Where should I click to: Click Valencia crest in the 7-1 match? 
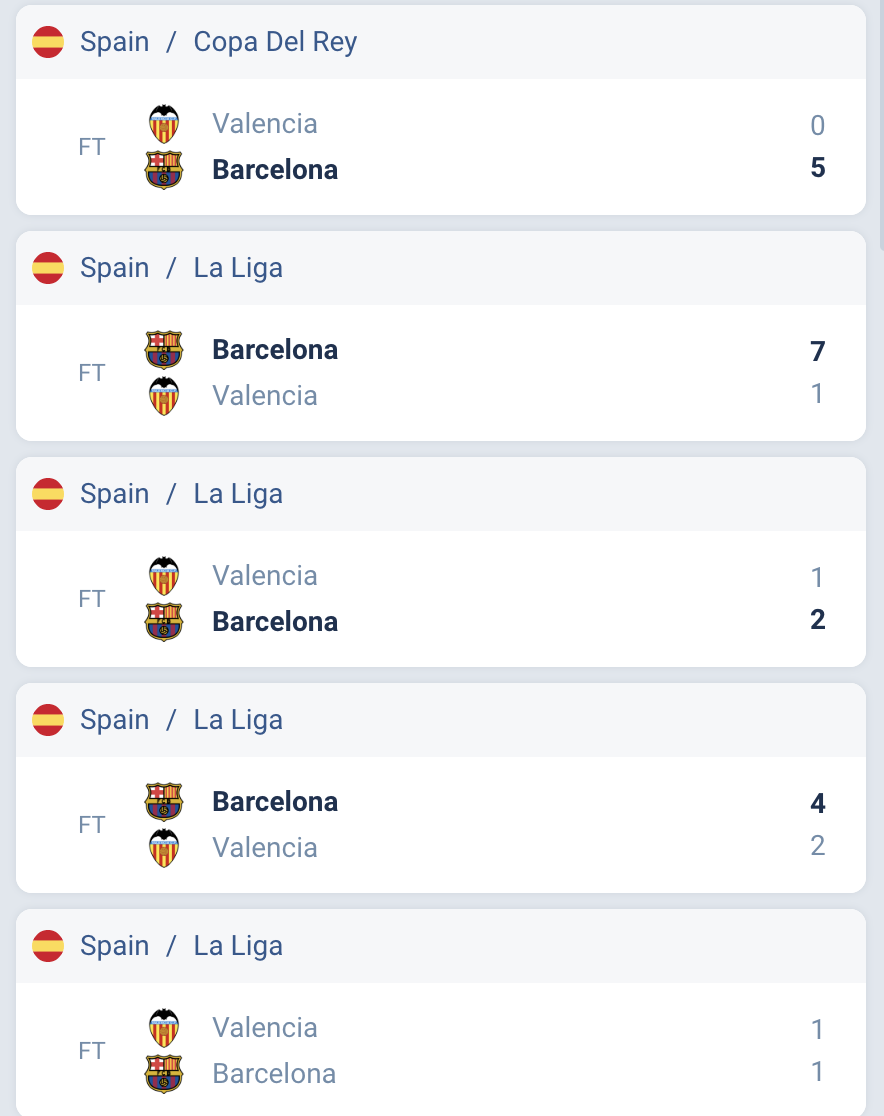164,396
